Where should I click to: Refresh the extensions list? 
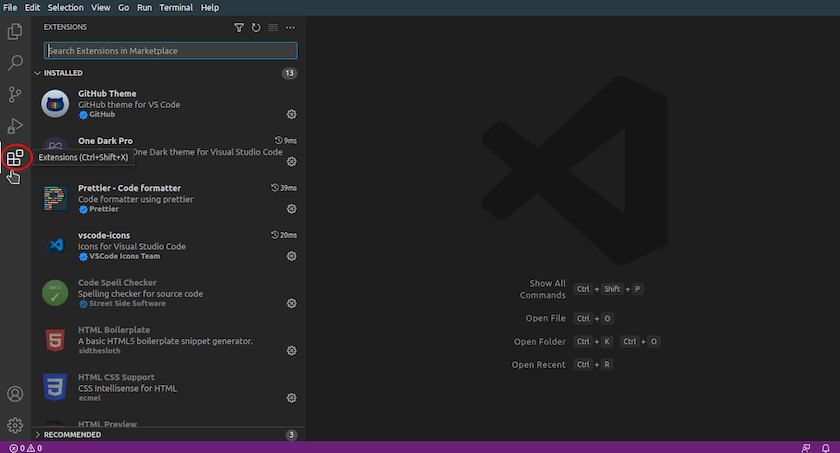pos(256,28)
